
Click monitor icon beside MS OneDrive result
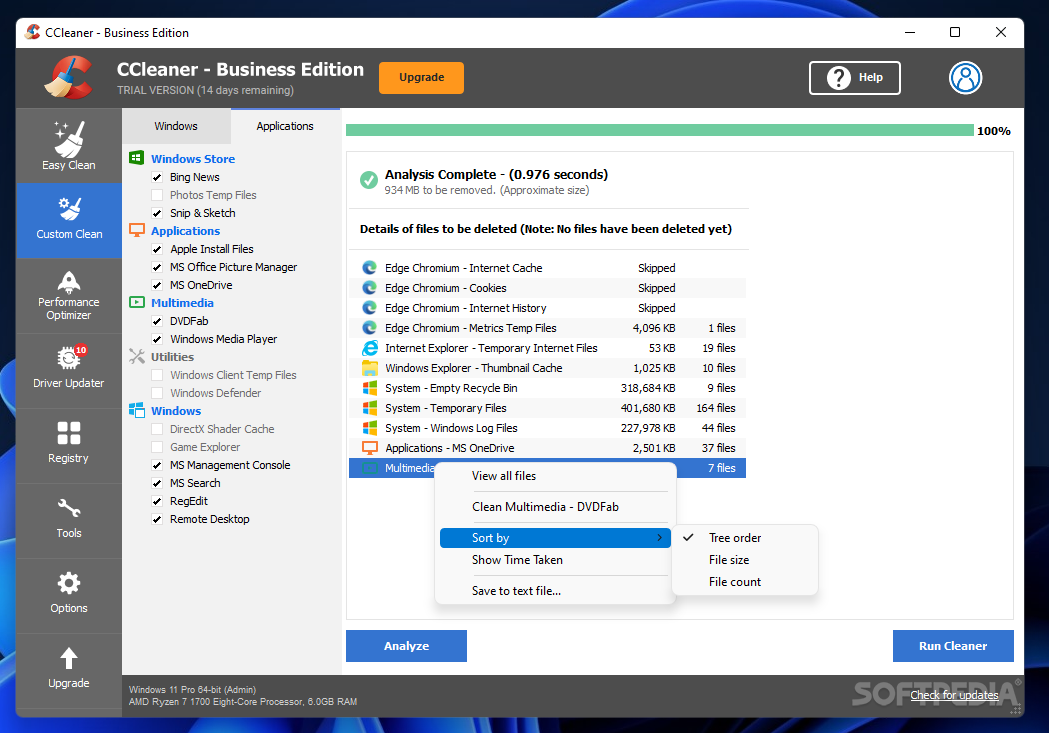[369, 447]
